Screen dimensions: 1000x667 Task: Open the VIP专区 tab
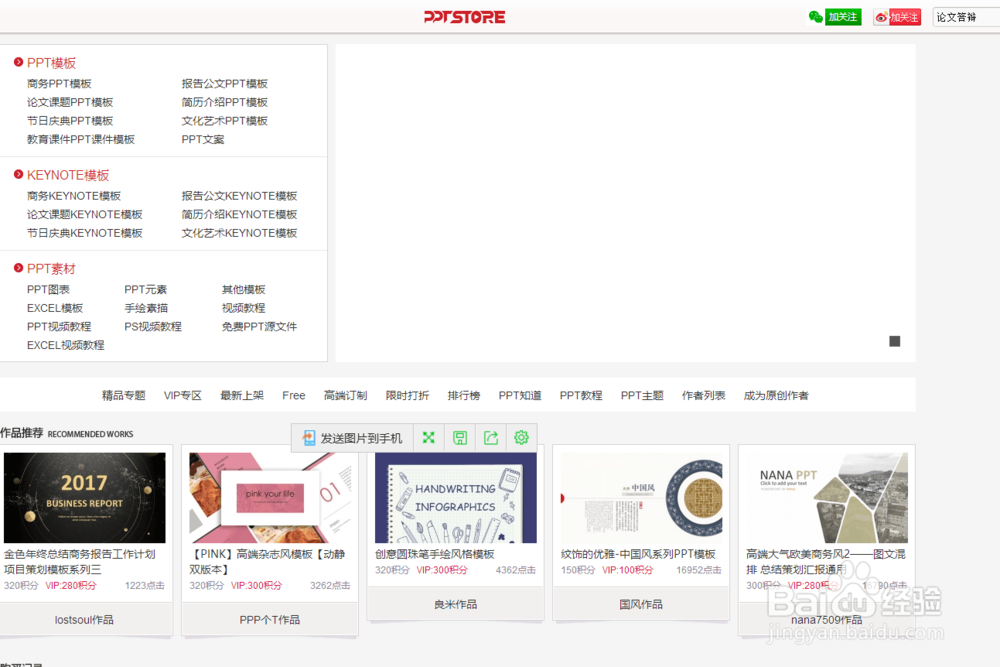point(182,395)
